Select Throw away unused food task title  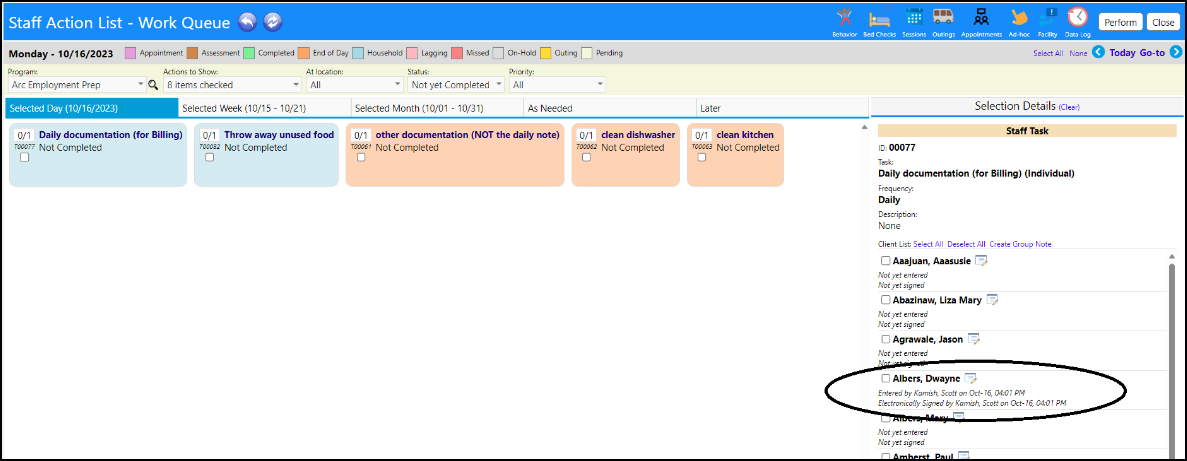pyautogui.click(x=279, y=135)
